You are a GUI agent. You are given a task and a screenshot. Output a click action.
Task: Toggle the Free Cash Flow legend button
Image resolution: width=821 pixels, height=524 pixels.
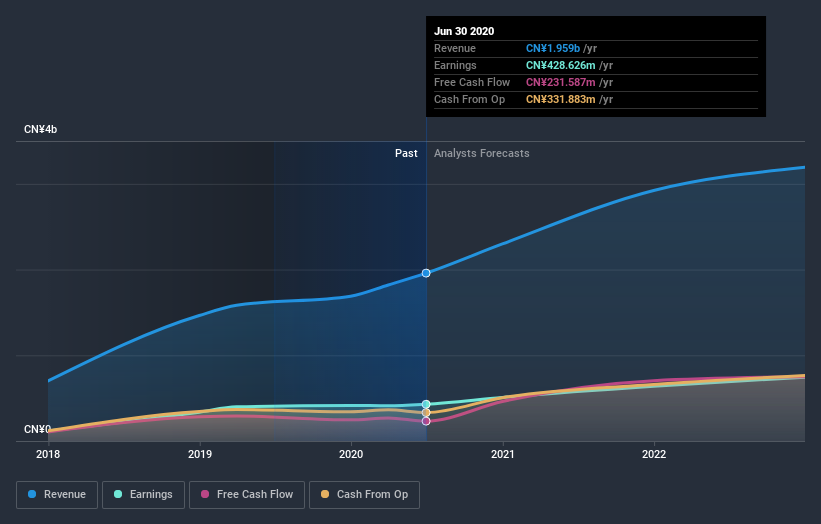(x=247, y=495)
